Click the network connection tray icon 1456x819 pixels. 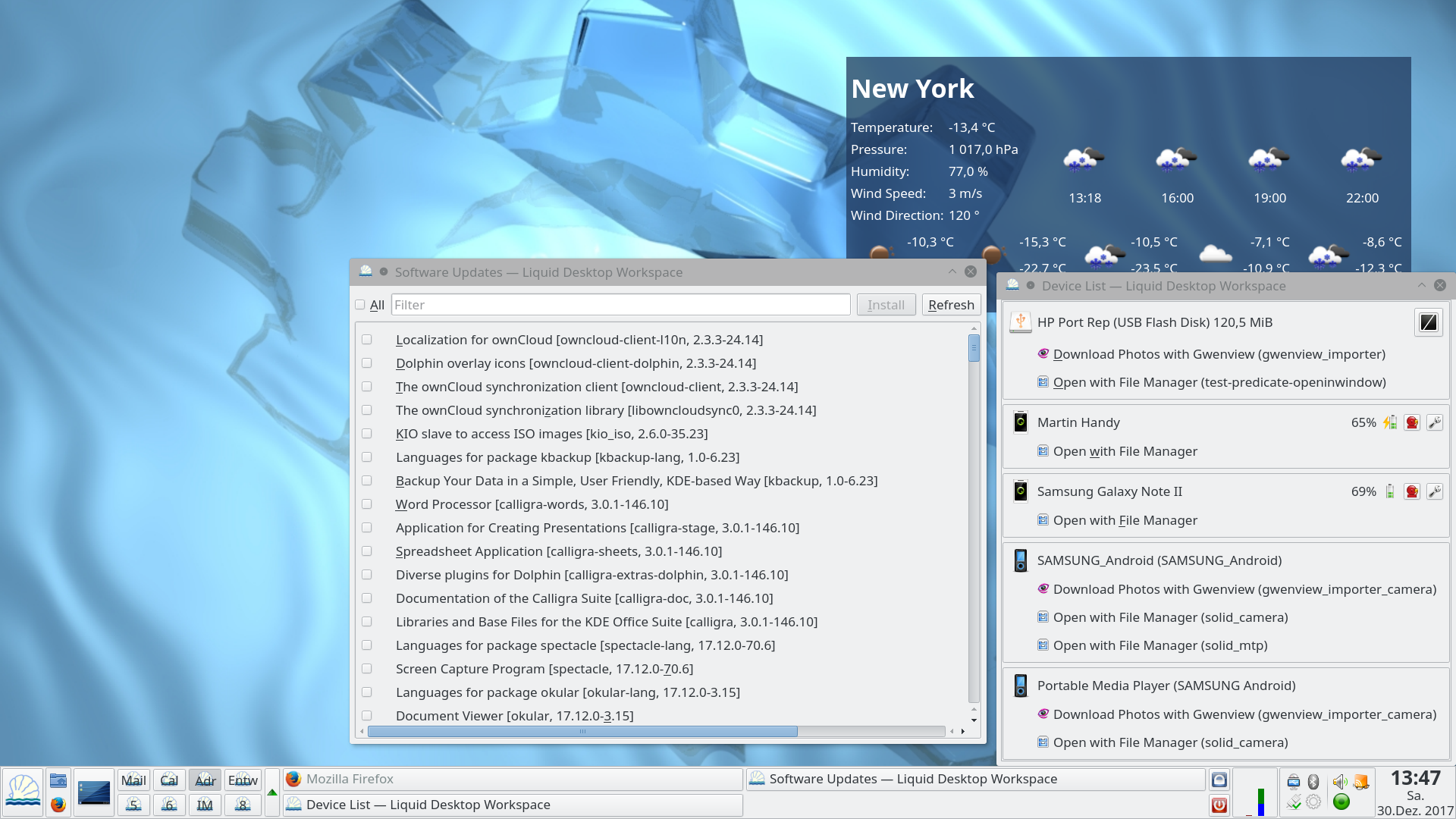point(1294,802)
